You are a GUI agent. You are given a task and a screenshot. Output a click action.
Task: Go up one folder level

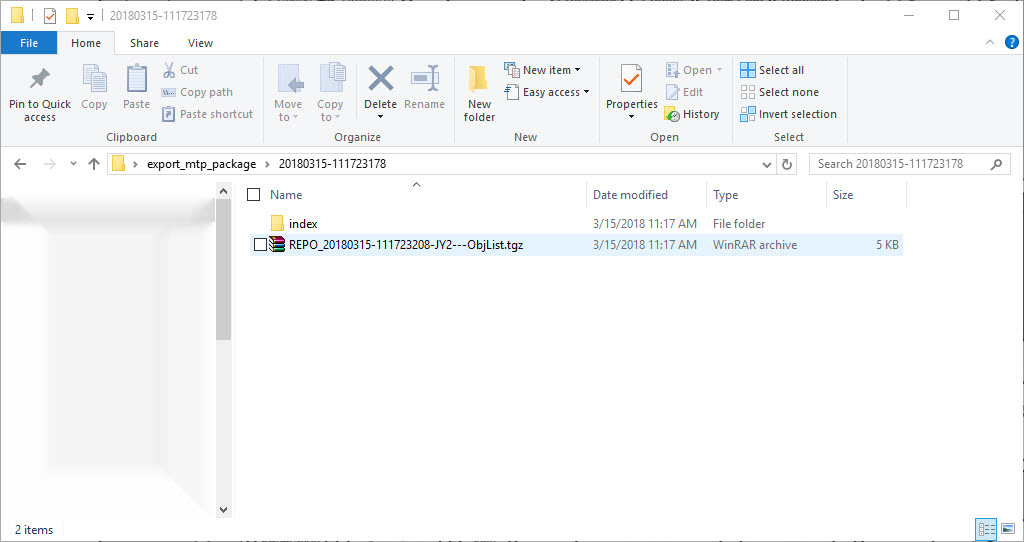[94, 164]
